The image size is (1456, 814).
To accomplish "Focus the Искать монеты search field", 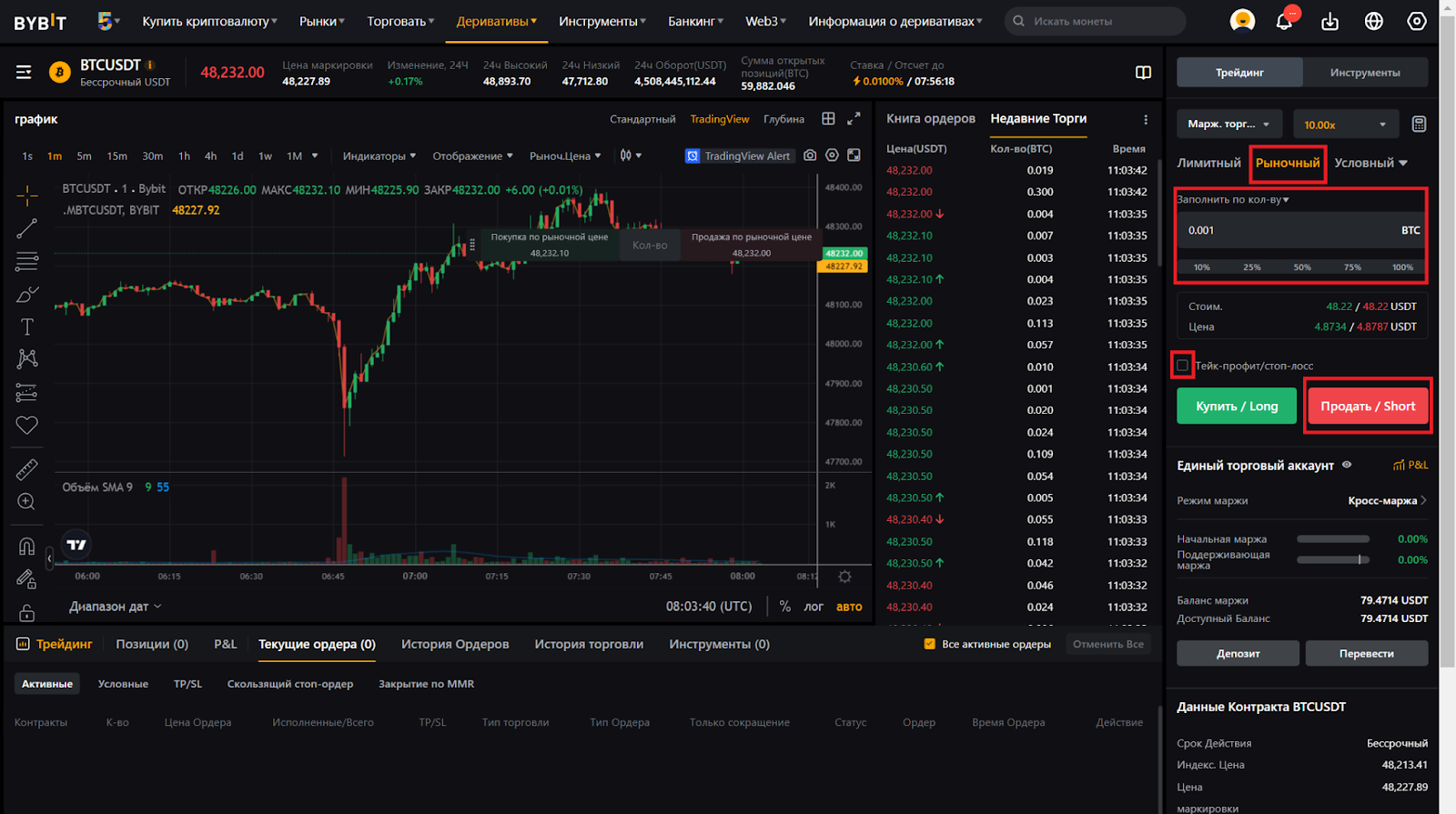I will point(1095,21).
